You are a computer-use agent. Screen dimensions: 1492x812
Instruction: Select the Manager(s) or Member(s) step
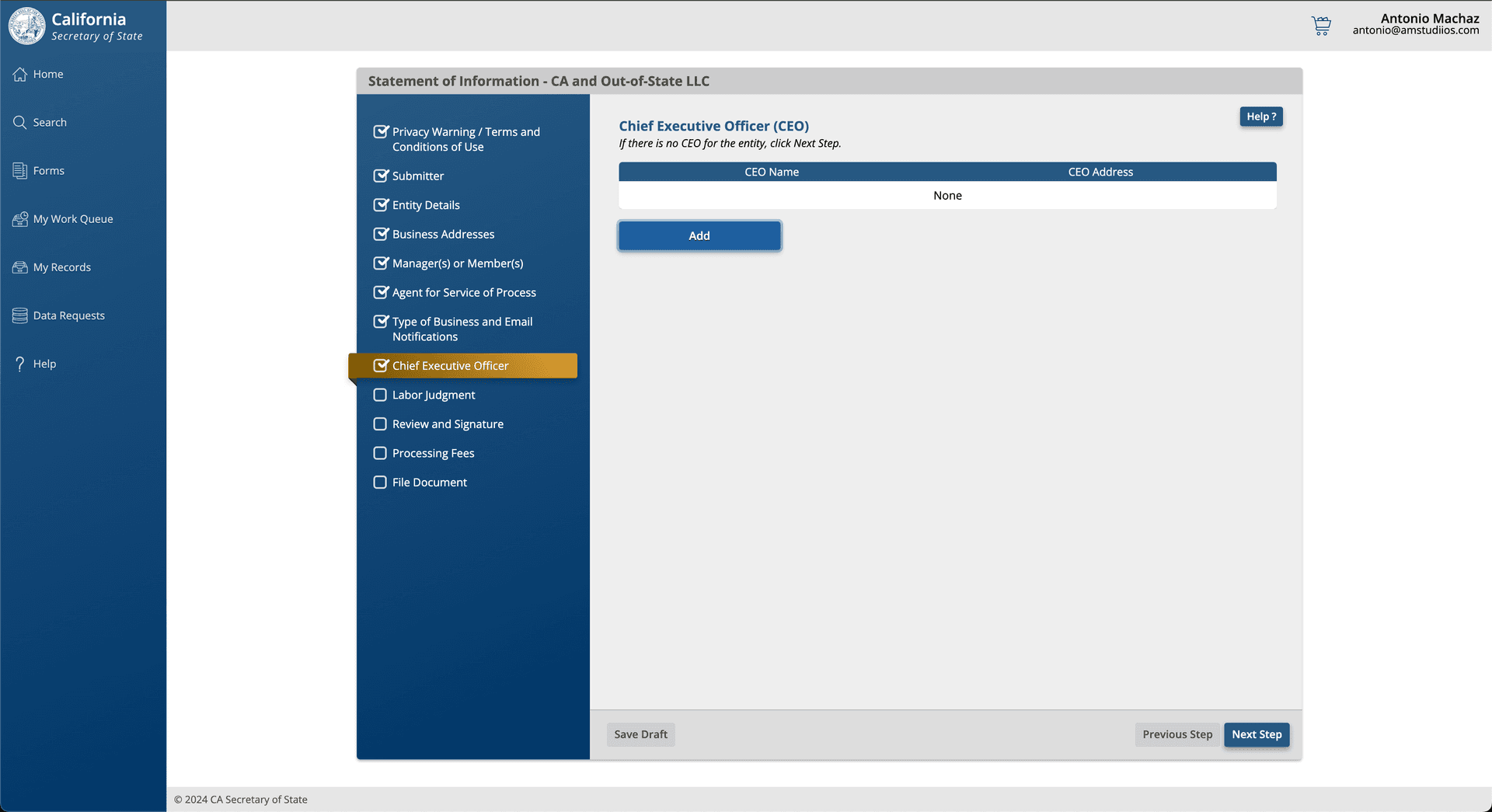[x=458, y=263]
